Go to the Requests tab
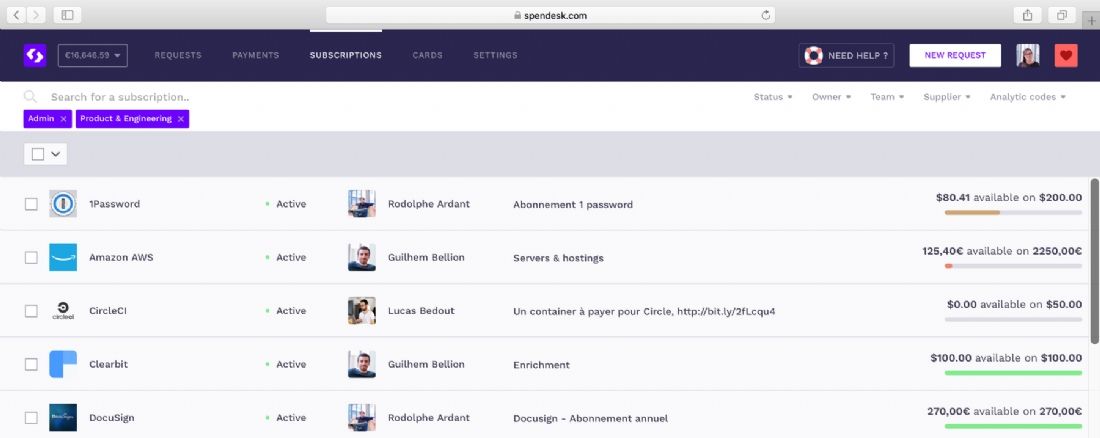The height and width of the screenshot is (438, 1100). coord(178,55)
